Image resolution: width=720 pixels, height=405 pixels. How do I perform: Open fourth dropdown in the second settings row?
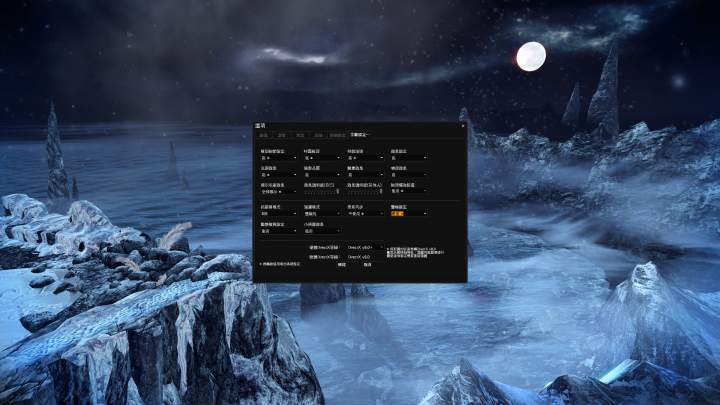409,175
